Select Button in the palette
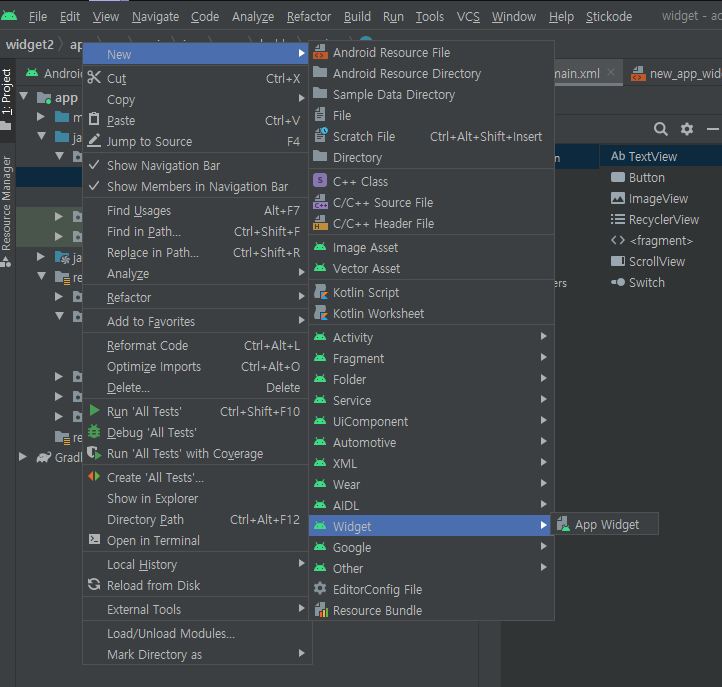The height and width of the screenshot is (687, 722). (660, 178)
